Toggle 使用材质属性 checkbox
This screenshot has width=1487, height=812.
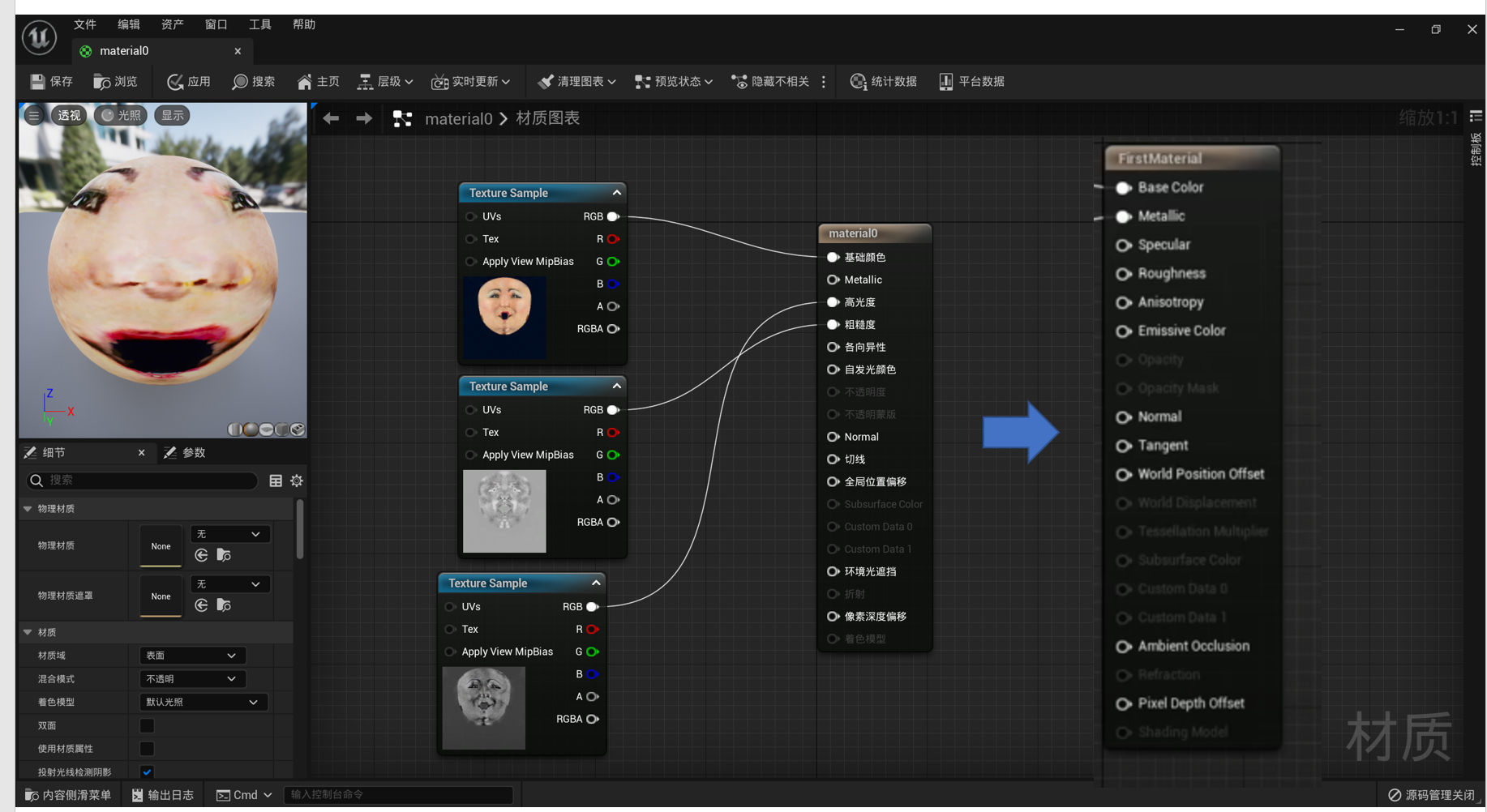[x=147, y=749]
